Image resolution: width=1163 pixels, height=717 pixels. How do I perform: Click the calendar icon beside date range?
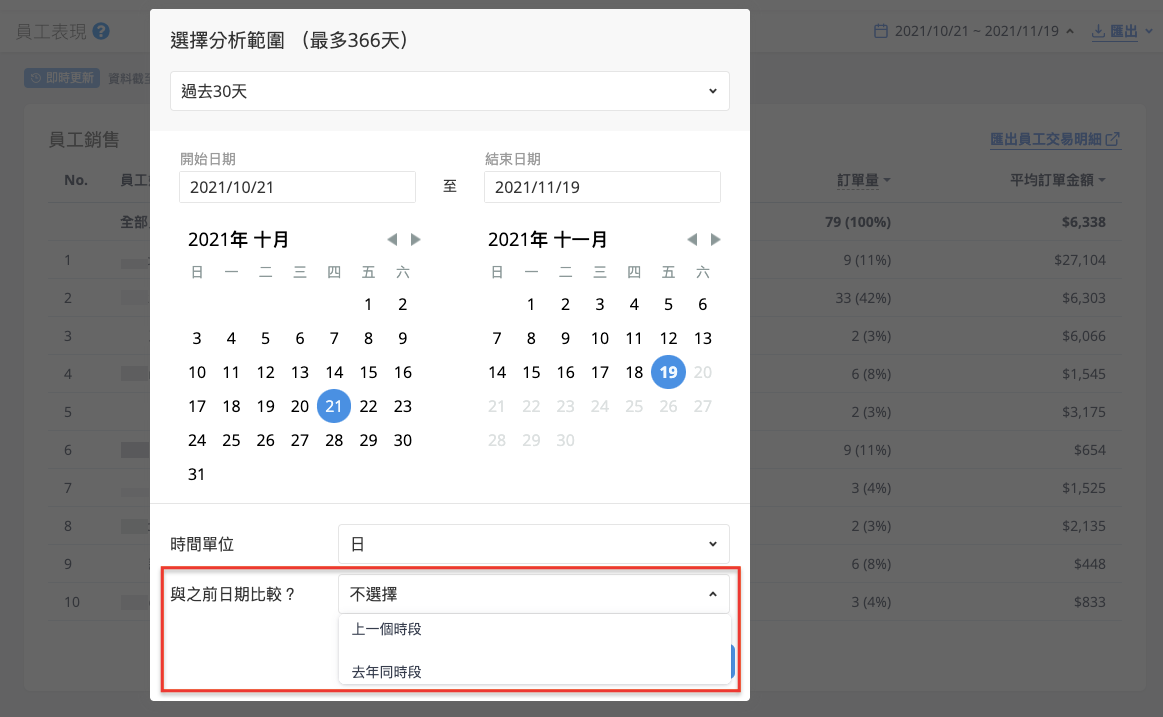pos(880,31)
